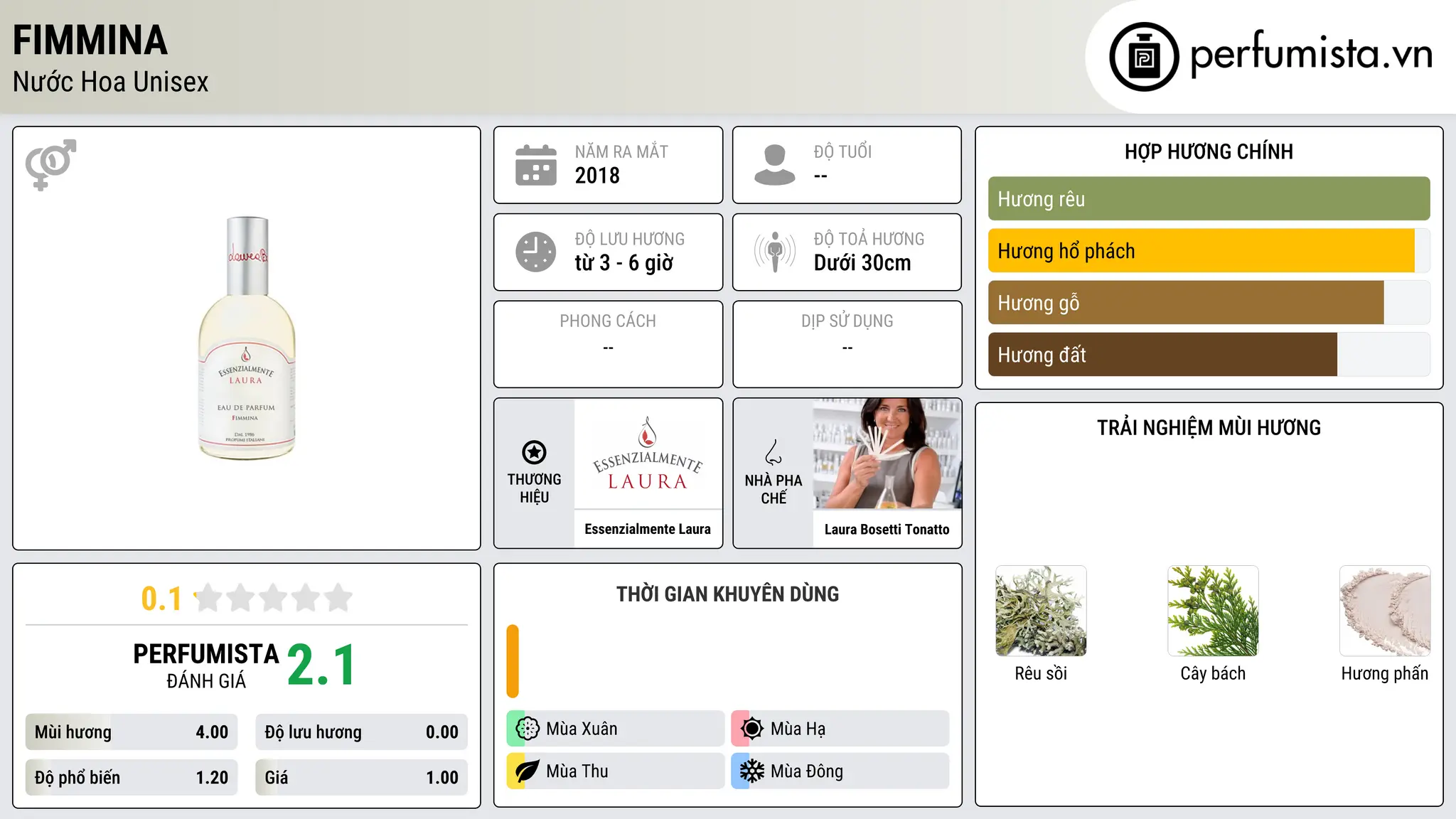1456x819 pixels.
Task: Click the calendar icon beside Năm ra mắt
Action: point(536,165)
